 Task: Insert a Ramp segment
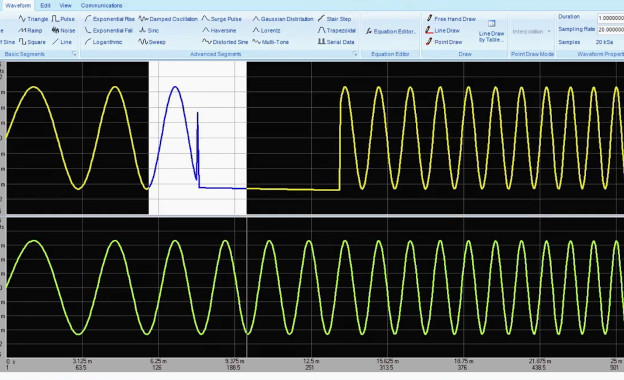coord(30,30)
